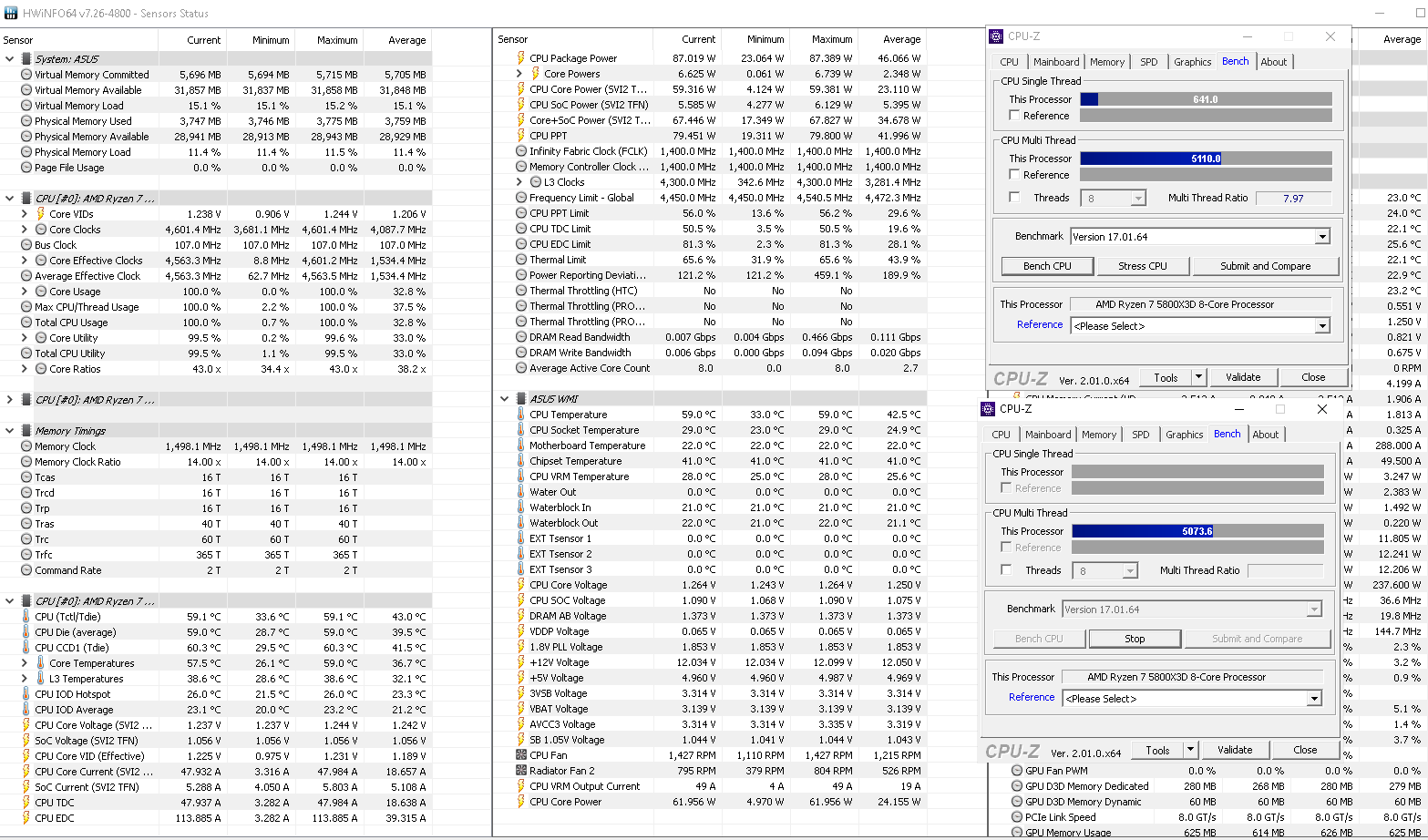Collapse the Memory Timings group

click(10, 431)
